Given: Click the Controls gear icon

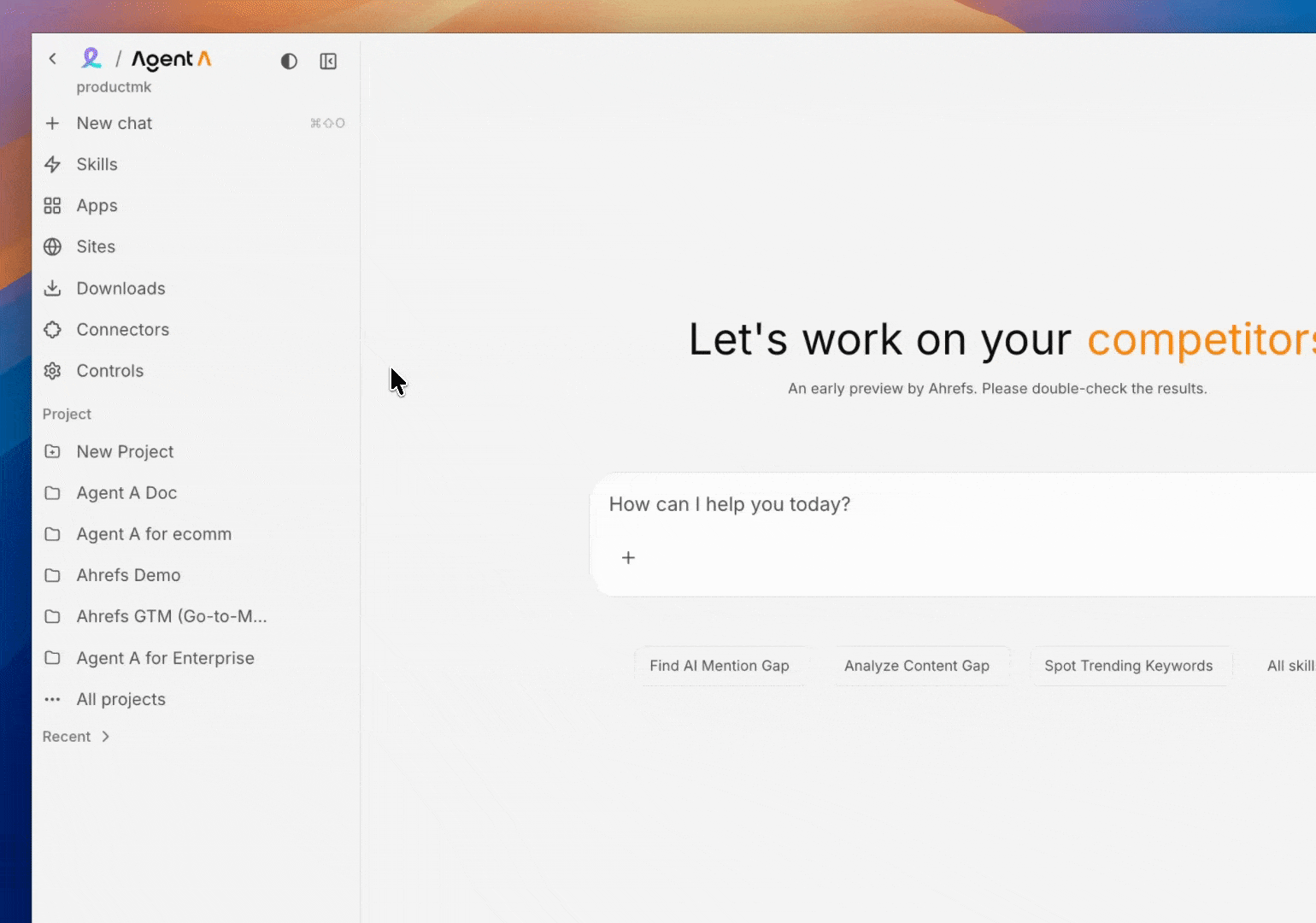Looking at the screenshot, I should (52, 371).
